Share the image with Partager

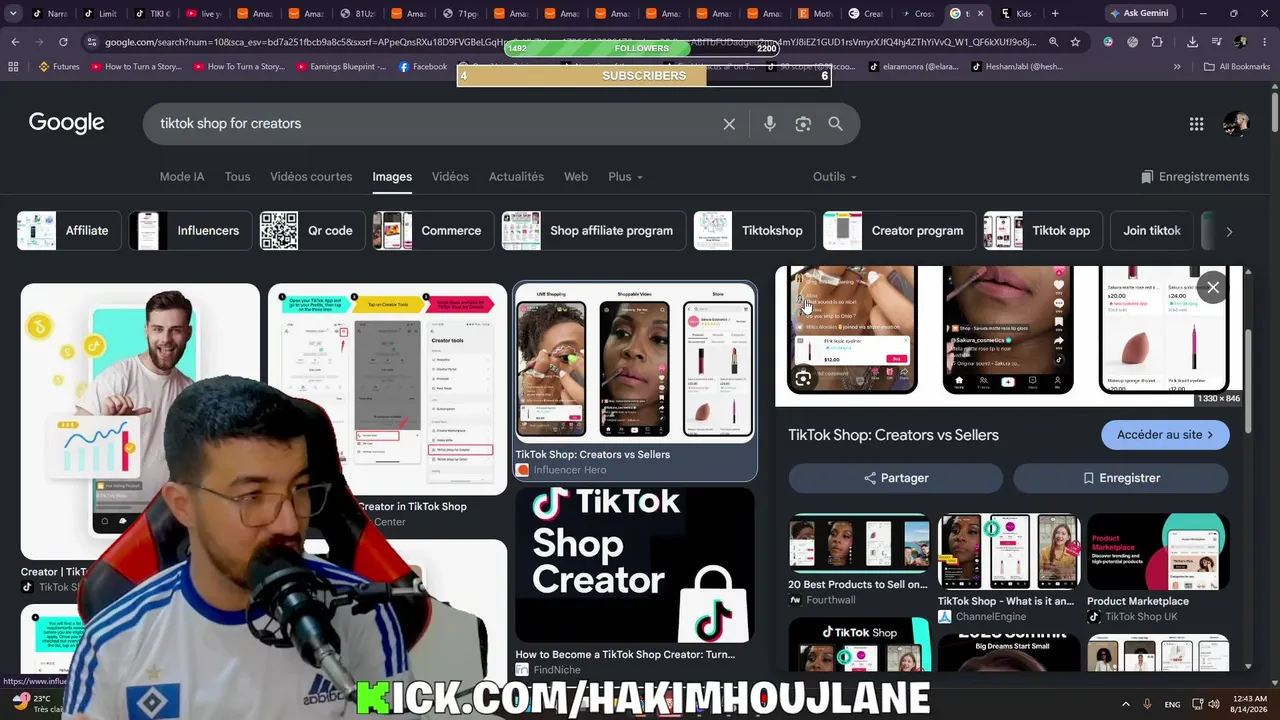tap(896, 478)
